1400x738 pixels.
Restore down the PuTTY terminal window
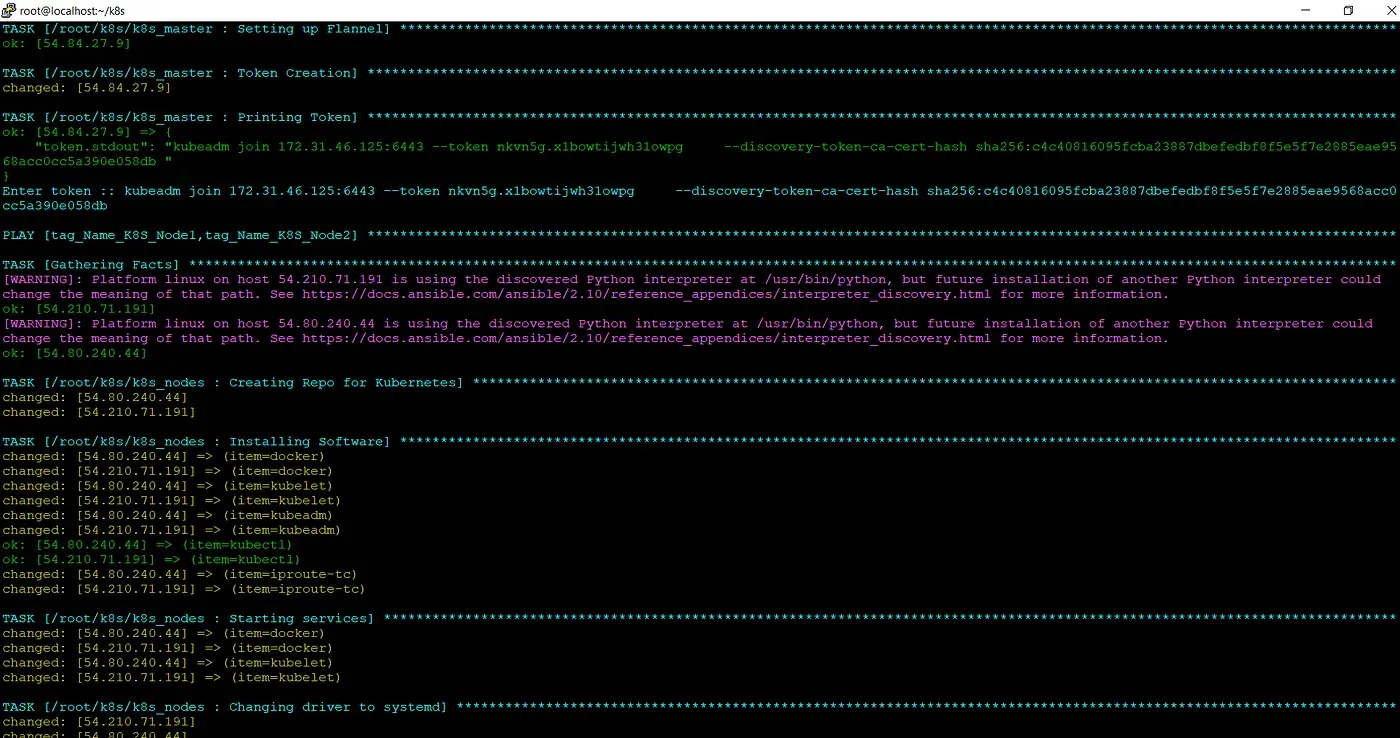click(1348, 10)
